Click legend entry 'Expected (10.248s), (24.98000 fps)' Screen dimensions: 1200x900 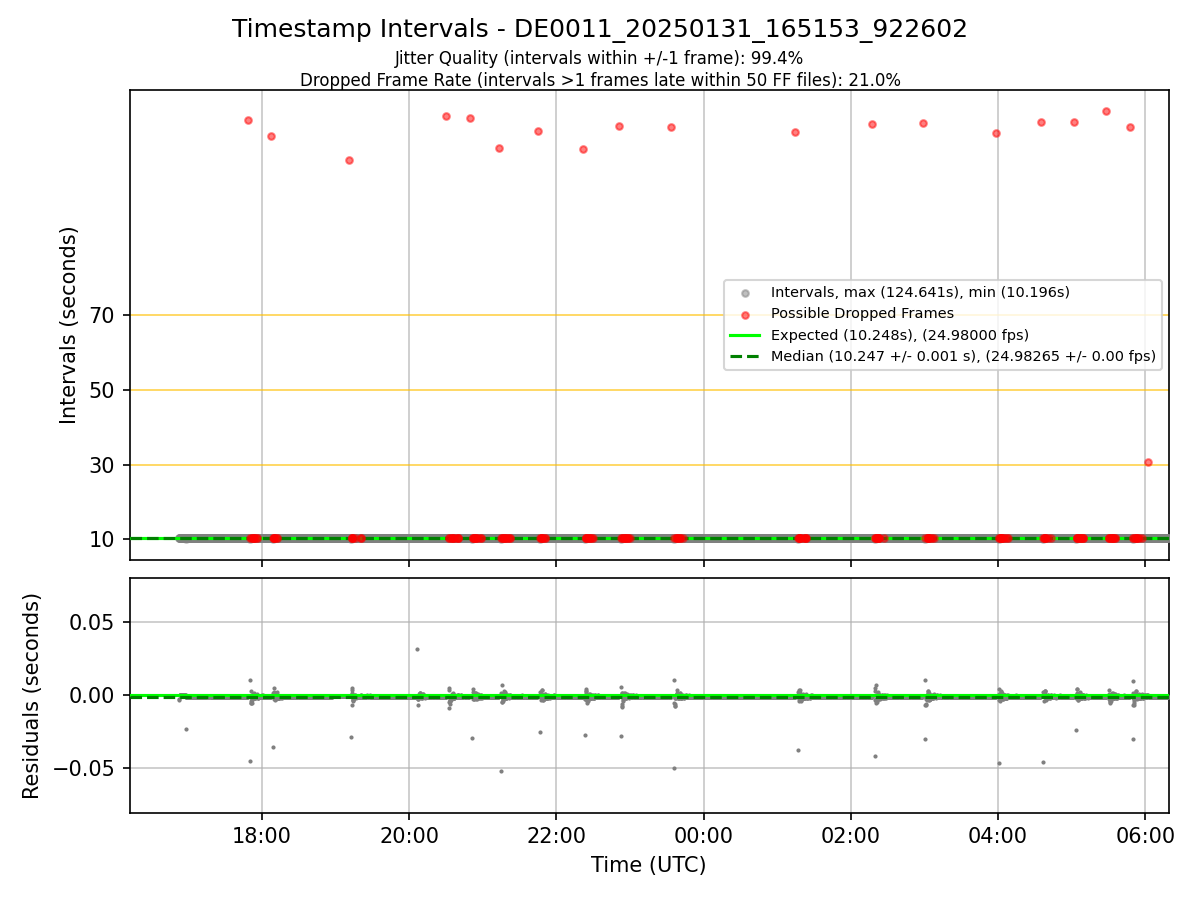click(899, 335)
